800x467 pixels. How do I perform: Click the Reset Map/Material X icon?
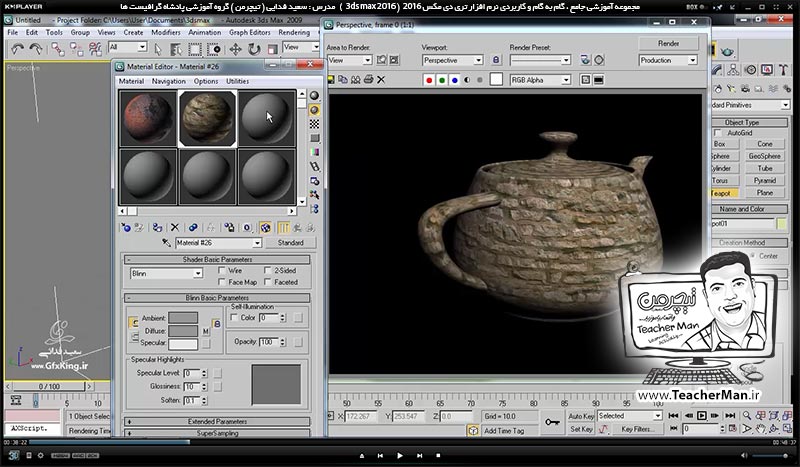pyautogui.click(x=175, y=228)
